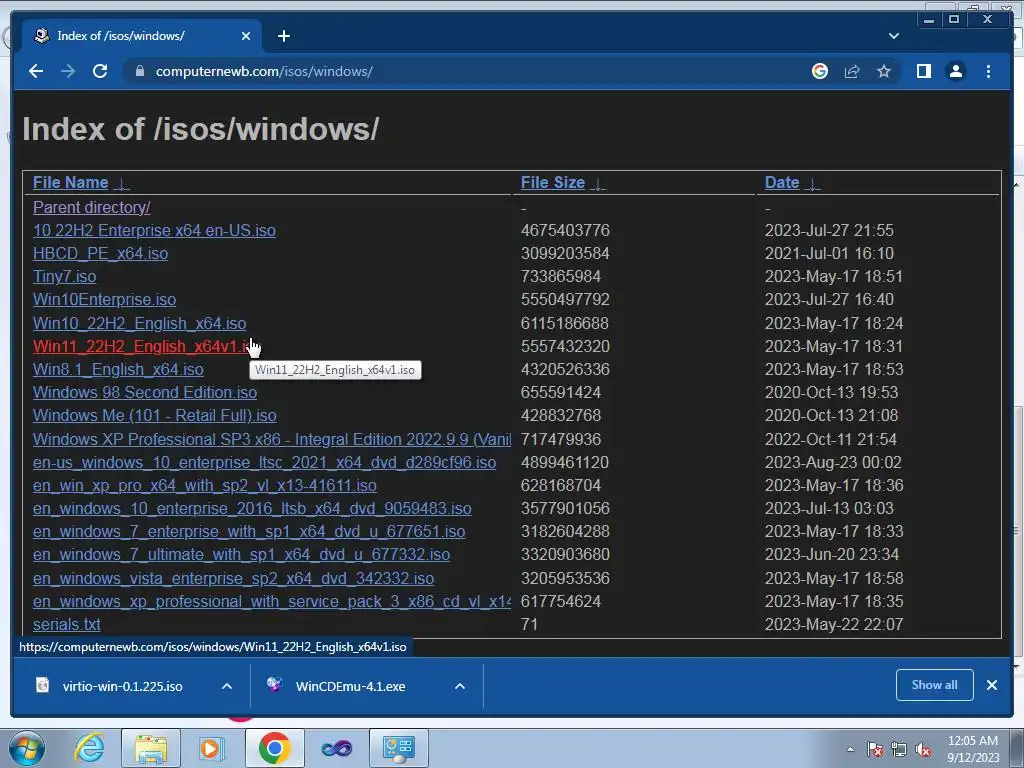Open Windows Explorer from taskbar
This screenshot has width=1024, height=768.
click(x=151, y=748)
